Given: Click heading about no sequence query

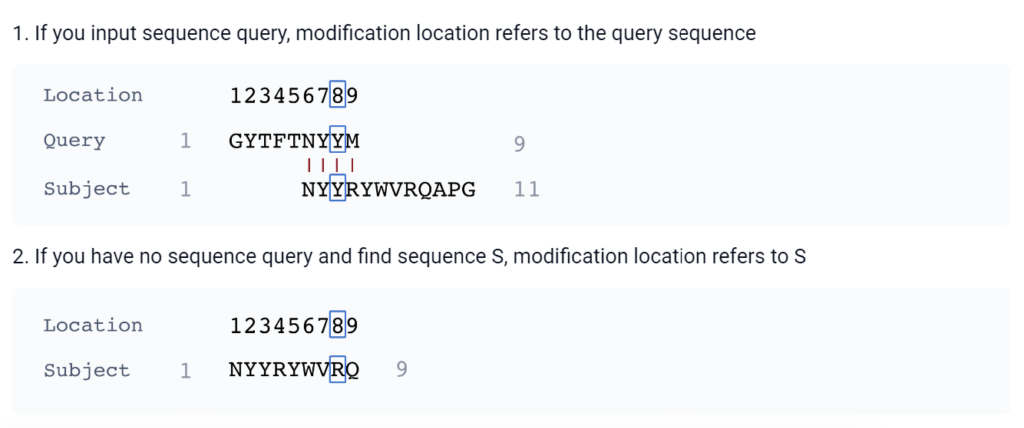Looking at the screenshot, I should coord(409,257).
